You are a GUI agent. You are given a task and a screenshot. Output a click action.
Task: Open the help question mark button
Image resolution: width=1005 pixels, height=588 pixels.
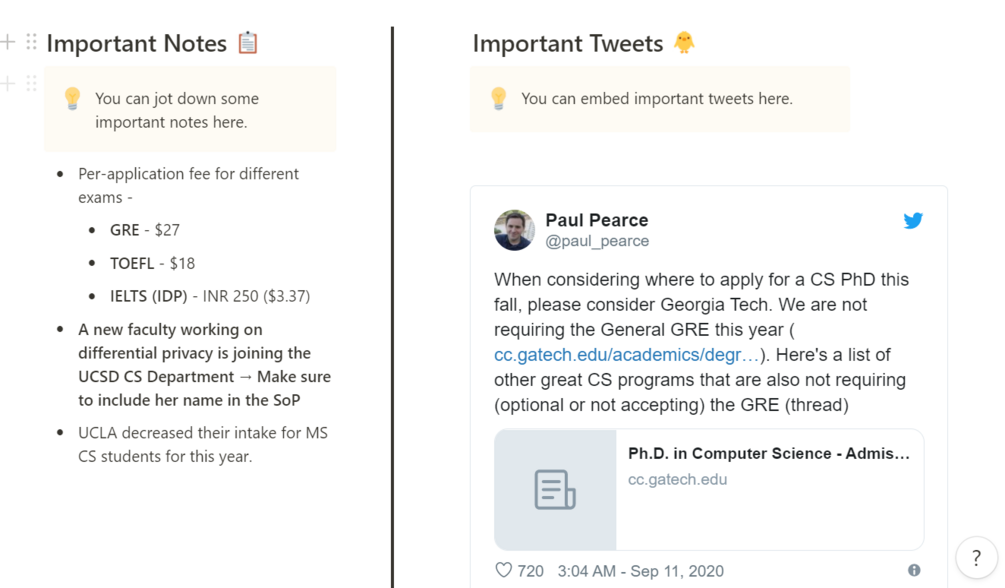[x=976, y=559]
